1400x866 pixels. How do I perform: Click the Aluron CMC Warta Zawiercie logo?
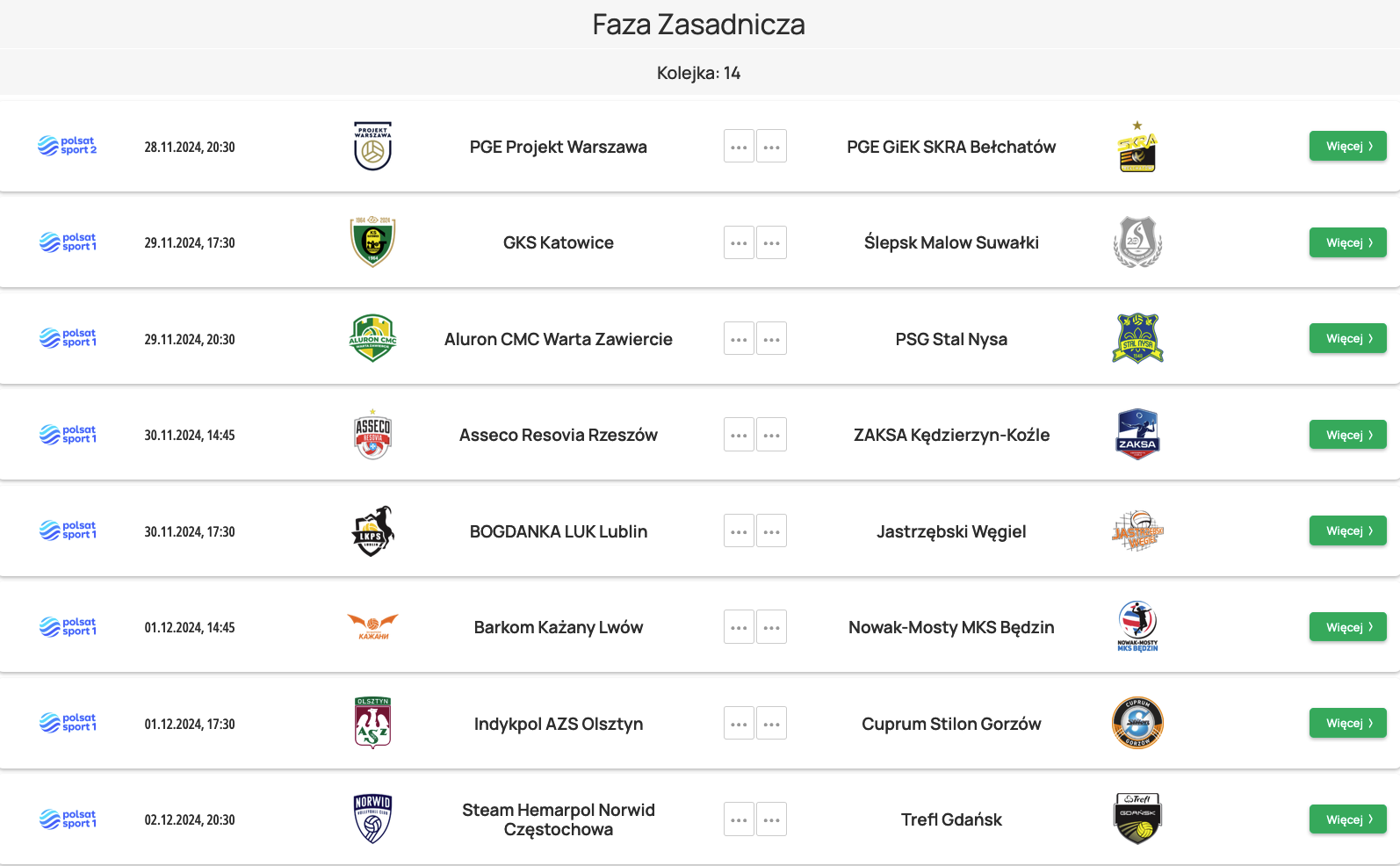pos(372,338)
